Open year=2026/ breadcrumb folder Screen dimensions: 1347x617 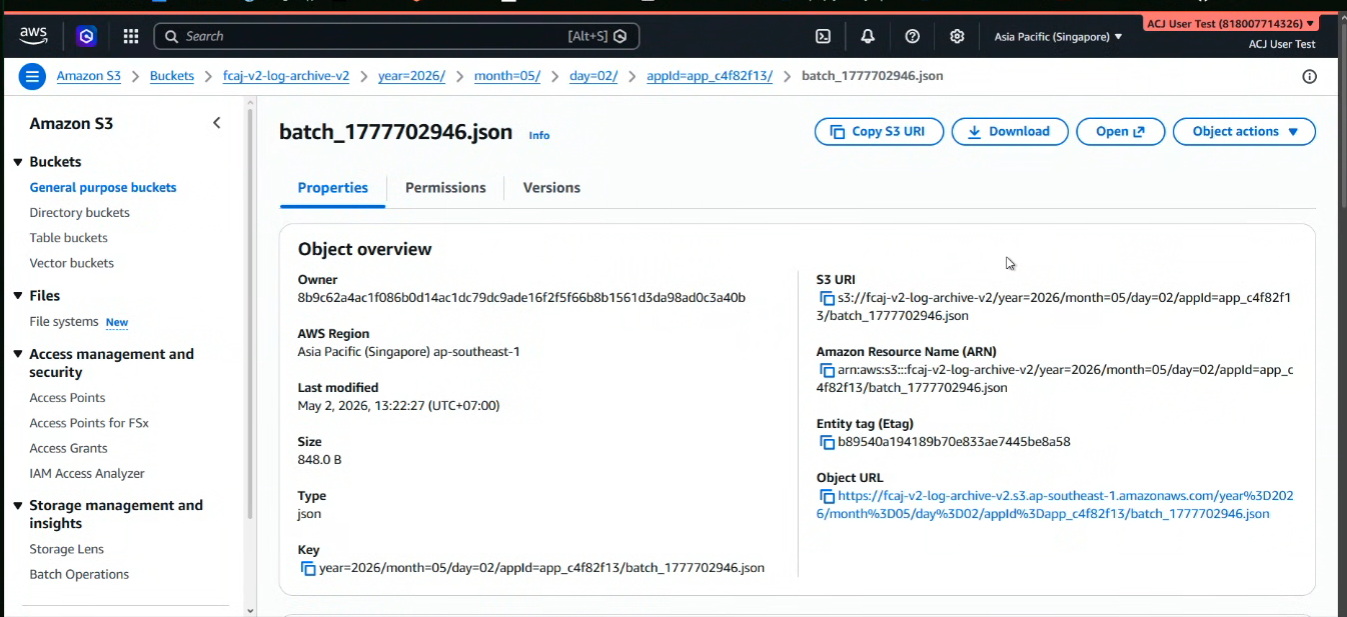pyautogui.click(x=412, y=76)
